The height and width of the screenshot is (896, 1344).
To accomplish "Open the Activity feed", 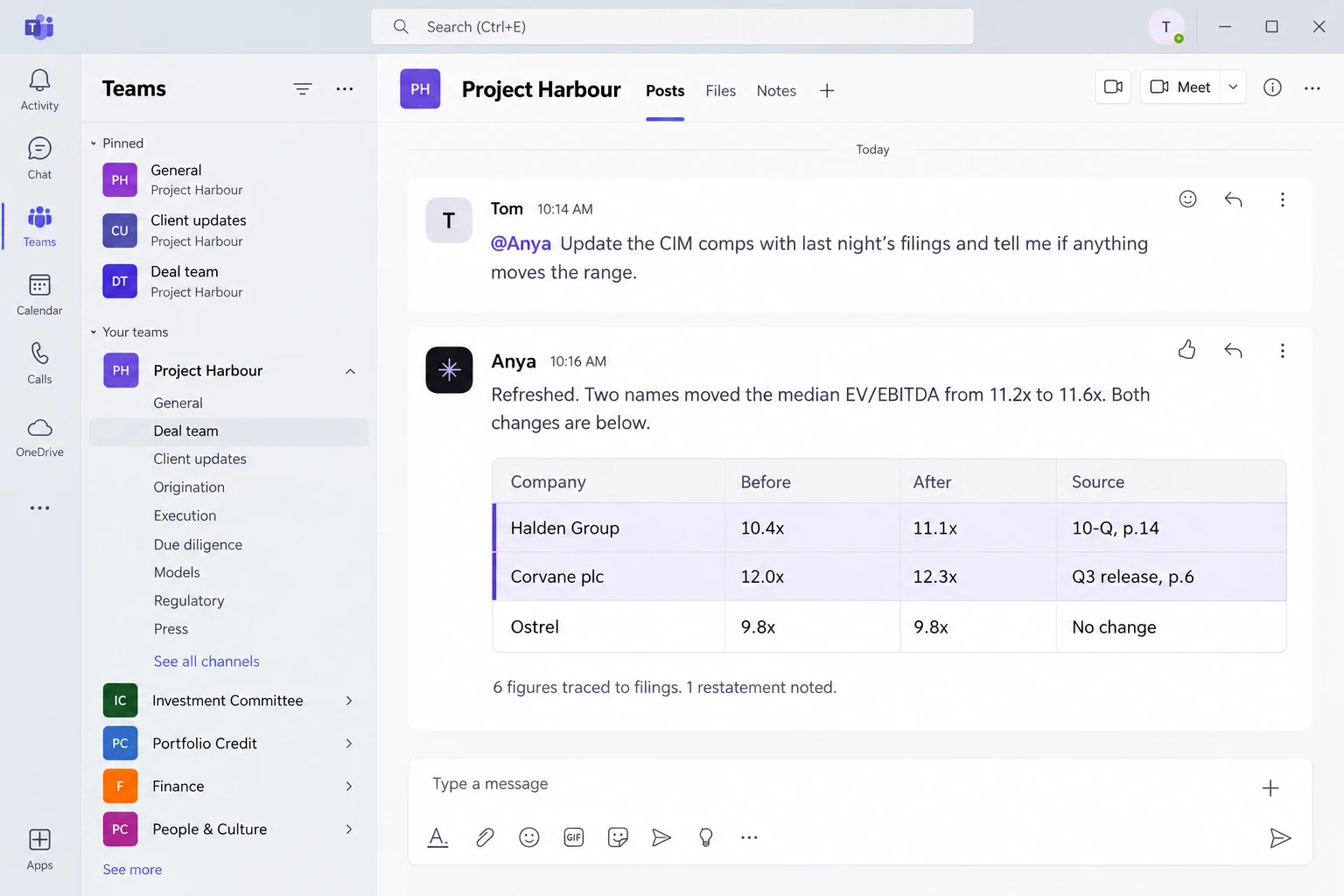I will (39, 90).
